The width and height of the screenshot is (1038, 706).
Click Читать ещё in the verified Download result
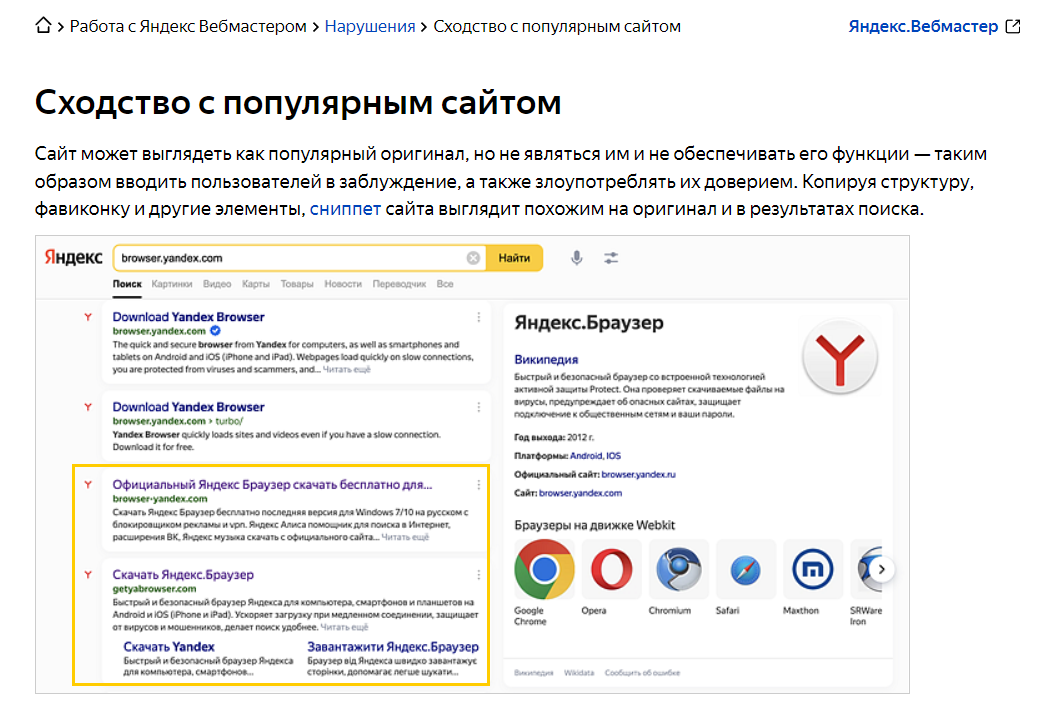[x=346, y=370]
